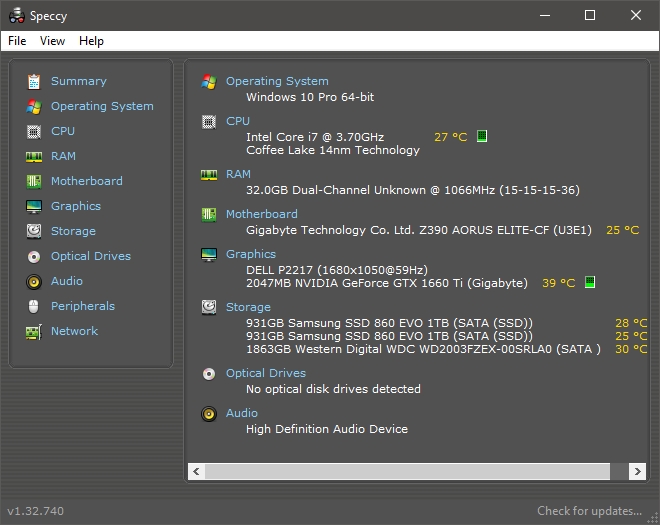
Task: Click the Summary clipboard icon in sidebar
Action: (34, 81)
